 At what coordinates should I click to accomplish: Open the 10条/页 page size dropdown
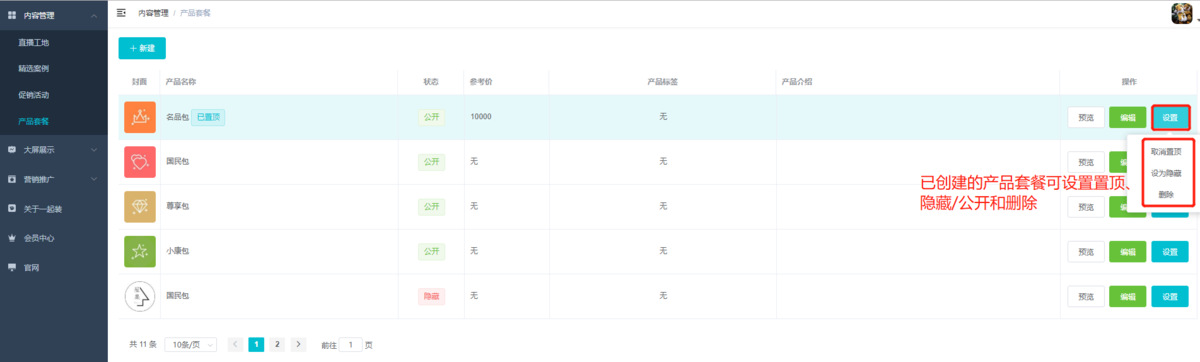coord(190,344)
